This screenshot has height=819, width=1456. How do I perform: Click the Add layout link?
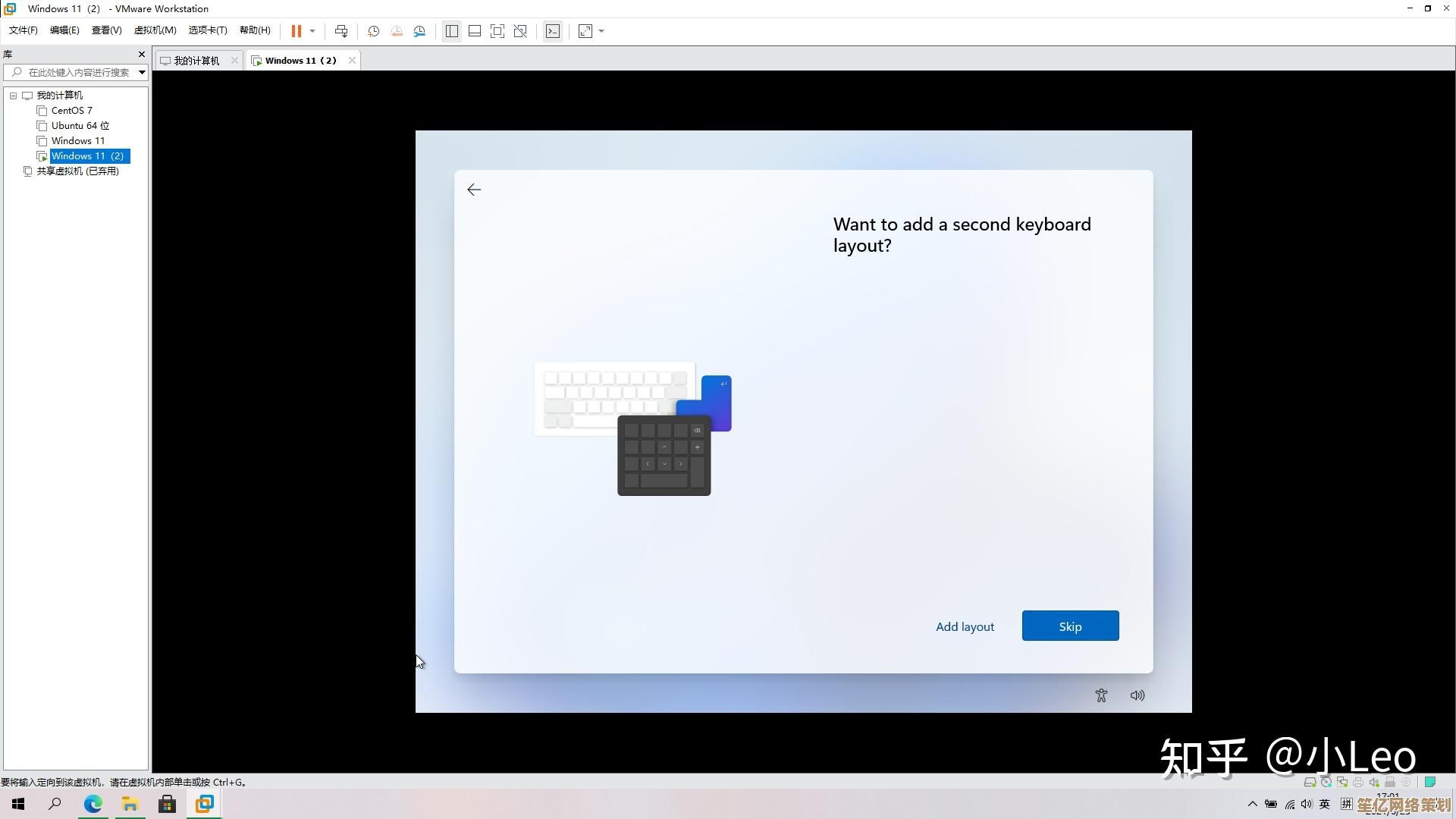click(x=965, y=626)
